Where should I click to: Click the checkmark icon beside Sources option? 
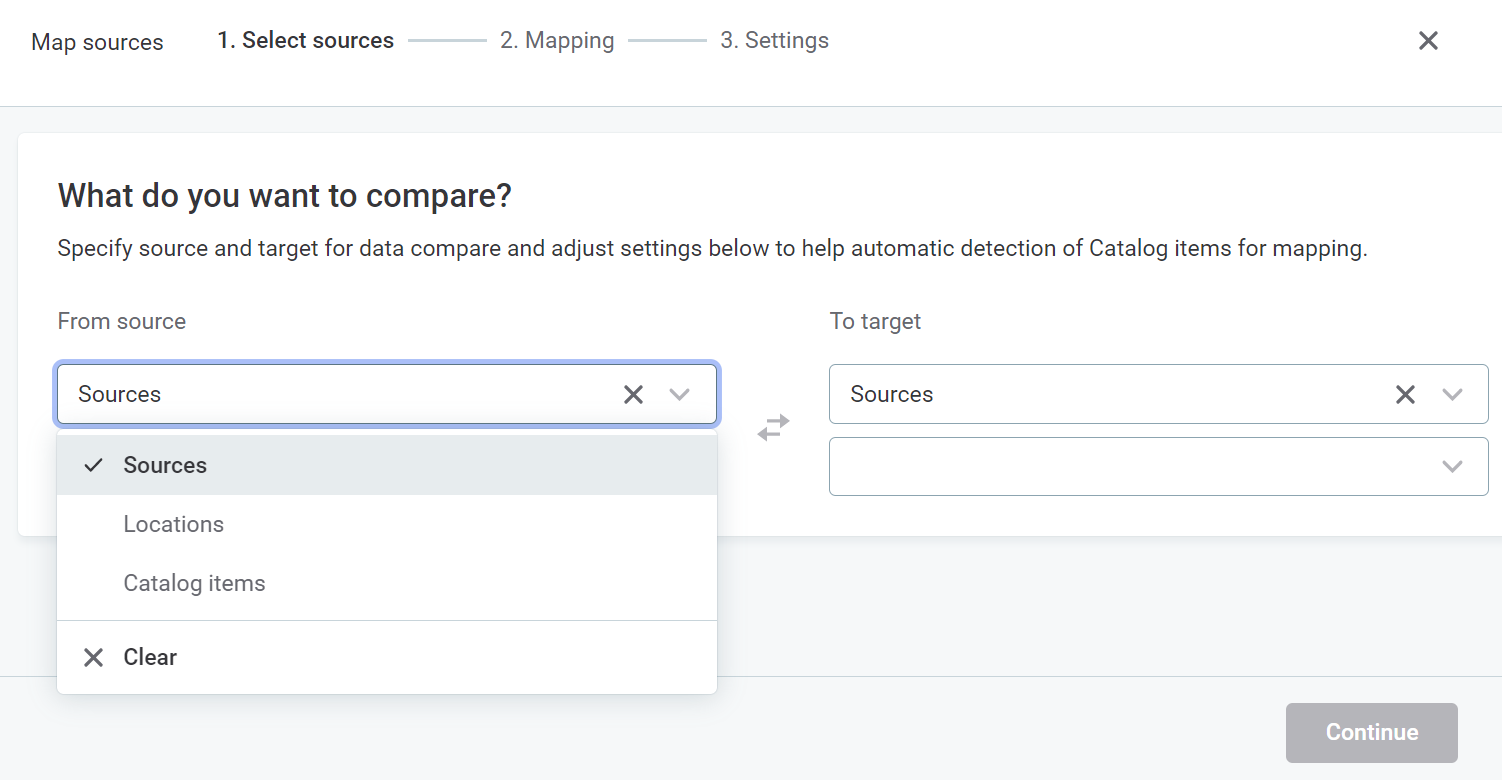coord(94,465)
